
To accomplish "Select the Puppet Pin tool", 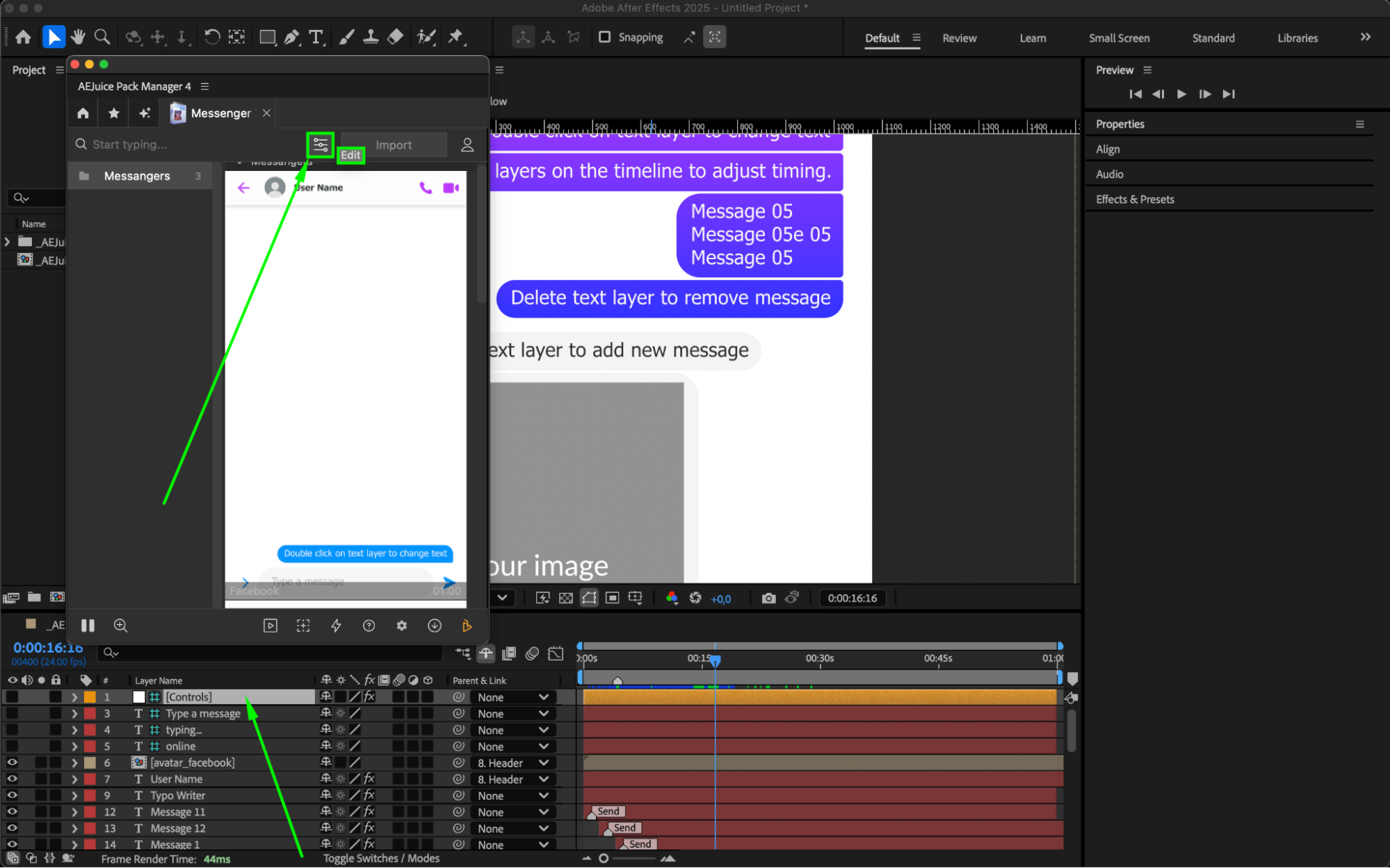I will [x=456, y=38].
